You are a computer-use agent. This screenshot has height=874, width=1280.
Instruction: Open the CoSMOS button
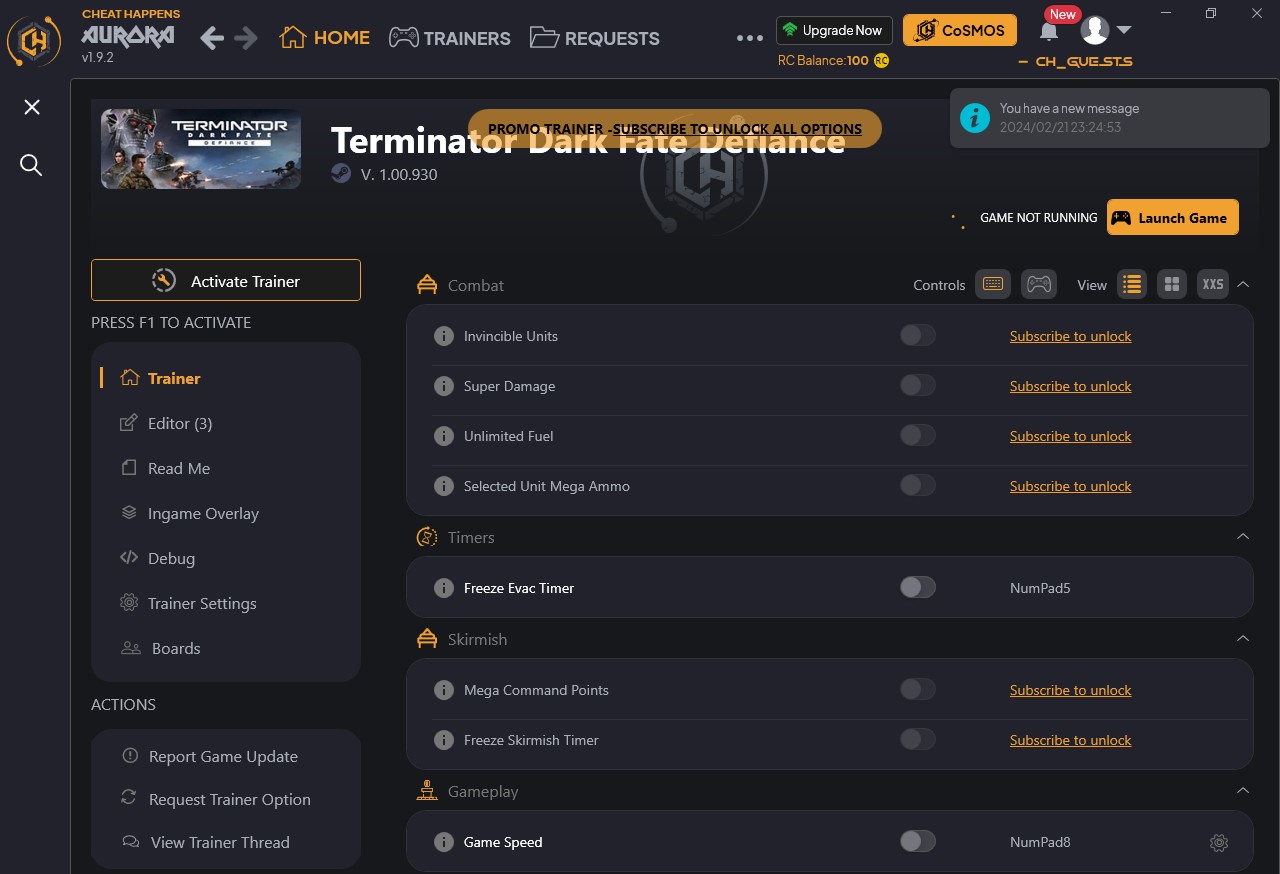[x=960, y=30]
